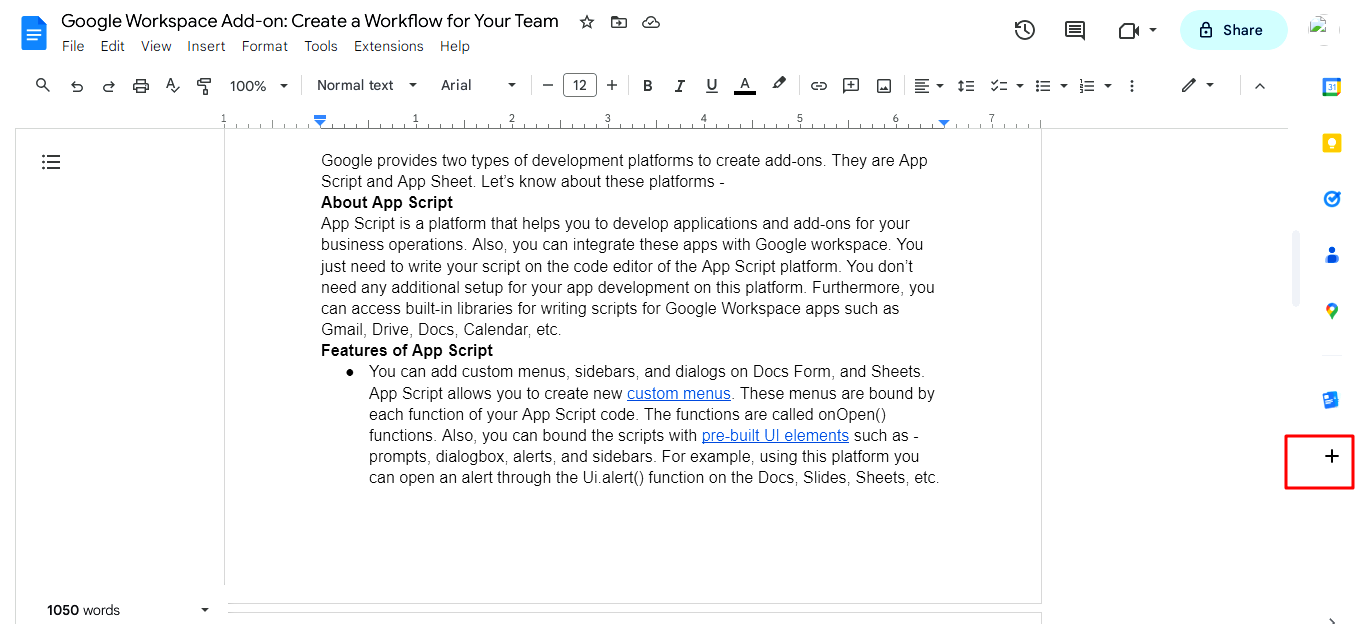Open the zoom 100% dropdown
Viewport: 1359px width, 624px height.
click(x=259, y=86)
